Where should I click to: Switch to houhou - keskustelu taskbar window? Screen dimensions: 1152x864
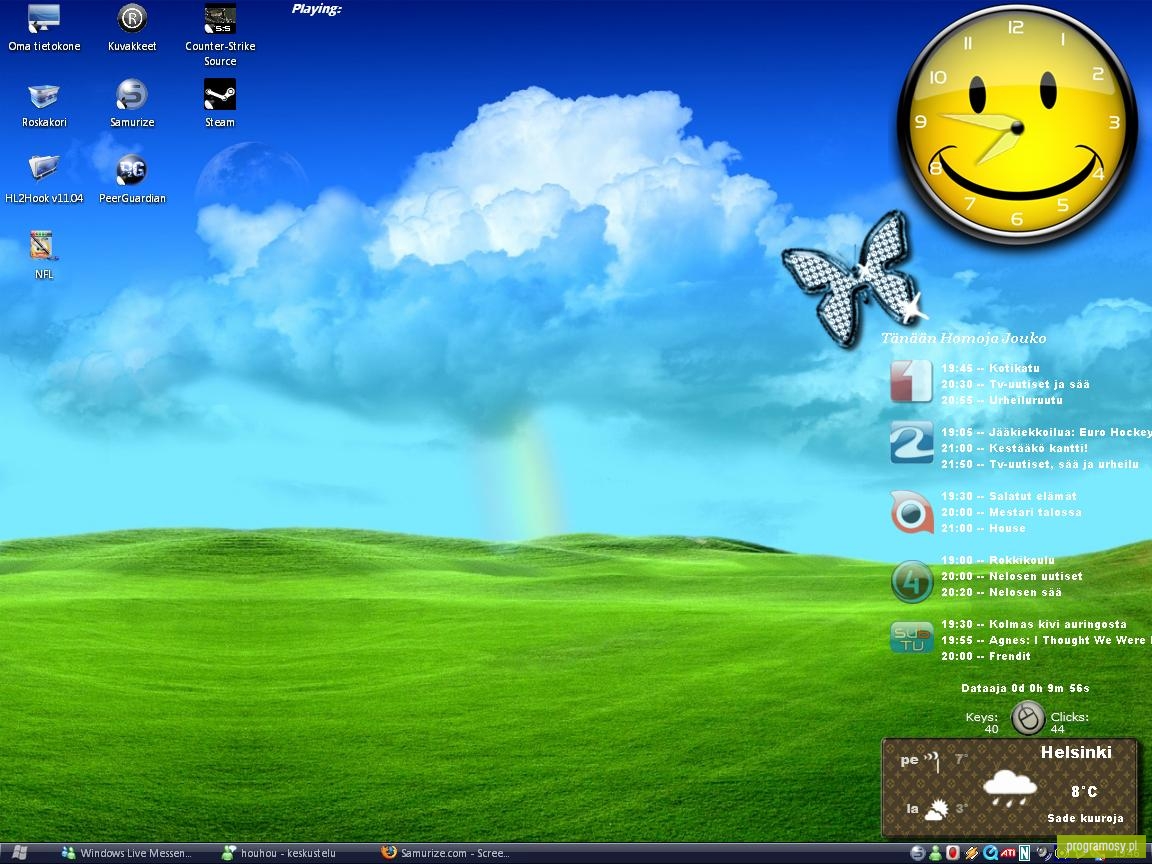pos(279,853)
